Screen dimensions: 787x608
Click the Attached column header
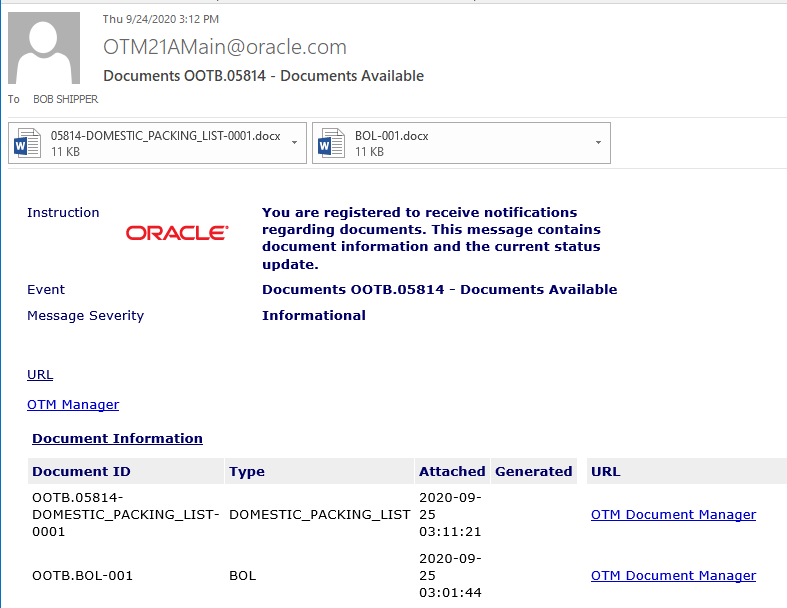pyautogui.click(x=452, y=471)
